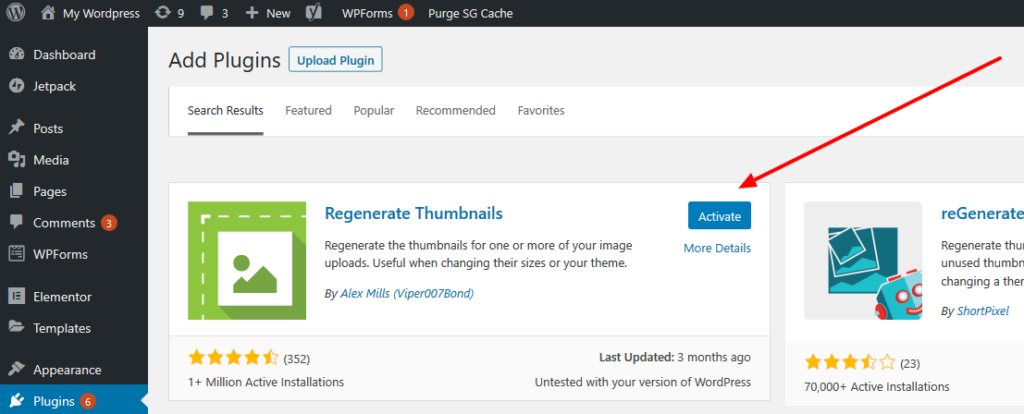Screen dimensions: 1024x414
Task: Open the Appearance menu
Action: [66, 370]
